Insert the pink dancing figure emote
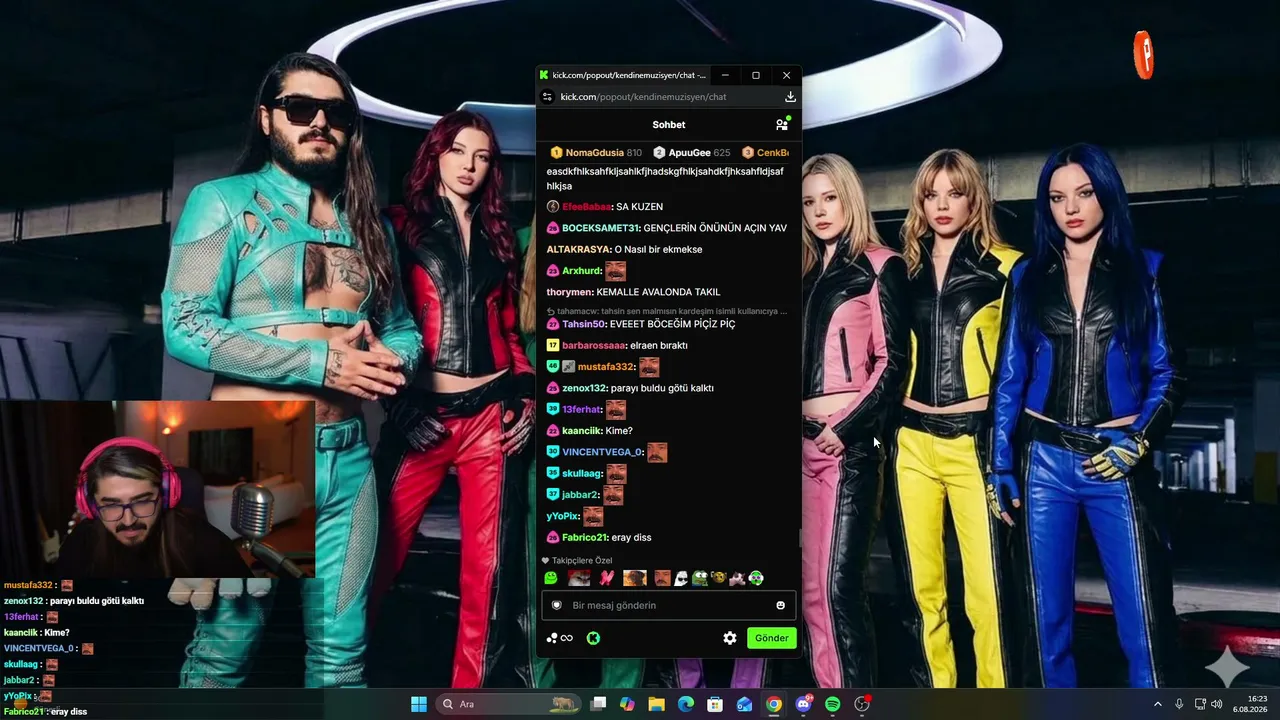 pyautogui.click(x=606, y=578)
